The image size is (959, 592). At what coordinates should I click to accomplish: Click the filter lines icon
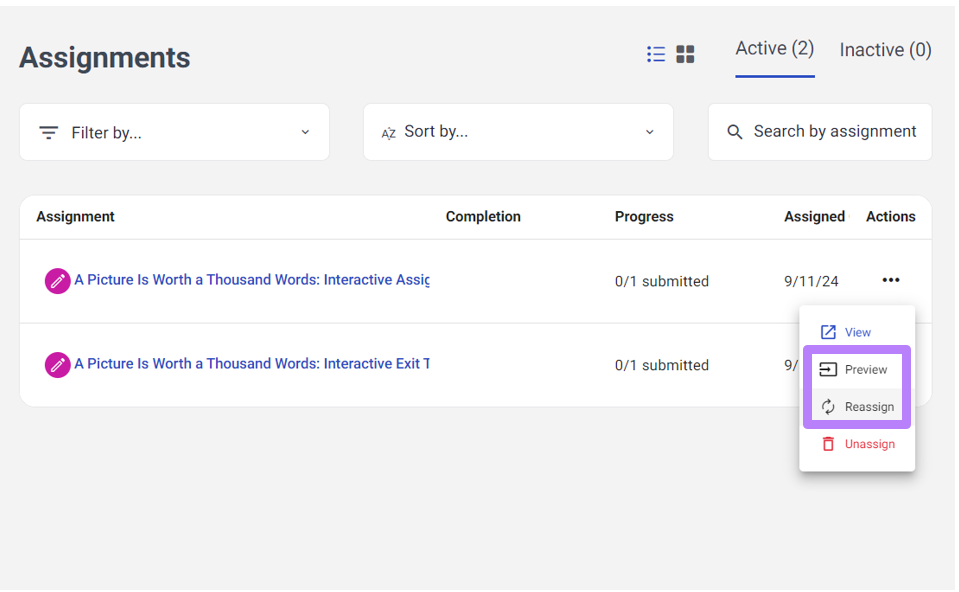[48, 132]
